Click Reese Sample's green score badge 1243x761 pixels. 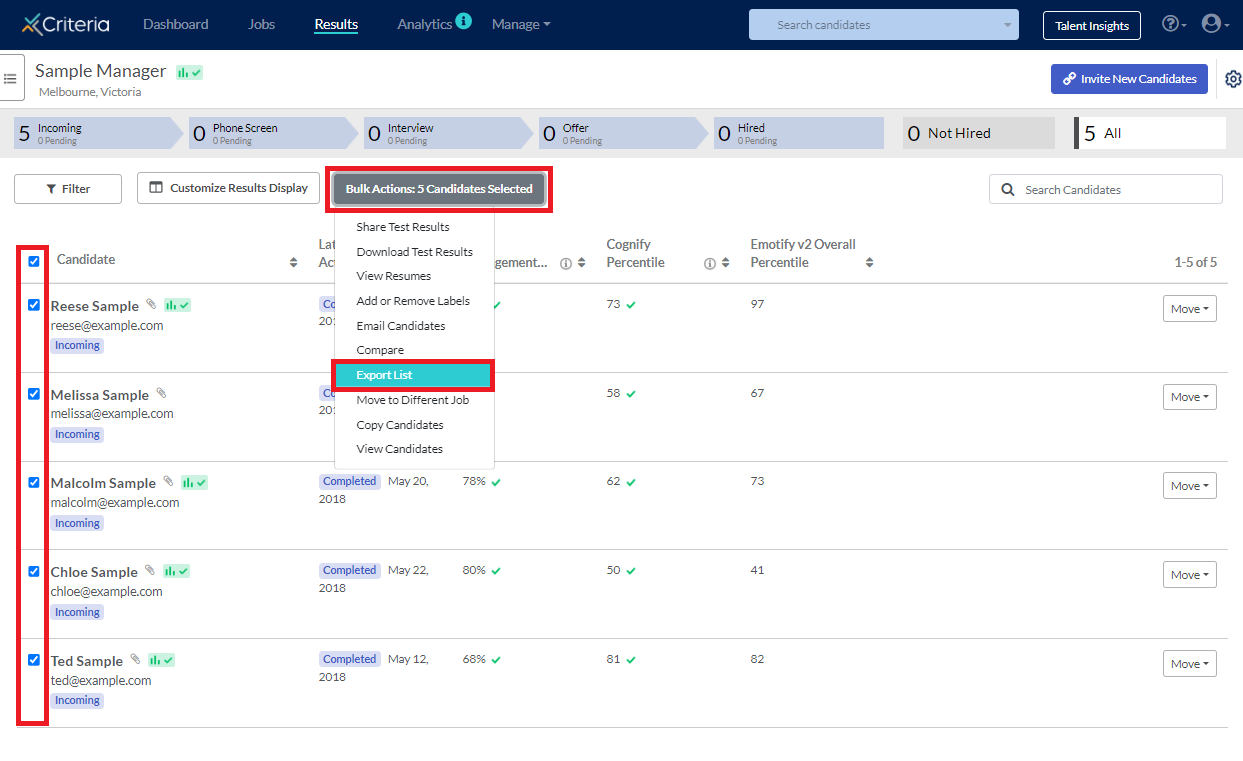pos(177,305)
